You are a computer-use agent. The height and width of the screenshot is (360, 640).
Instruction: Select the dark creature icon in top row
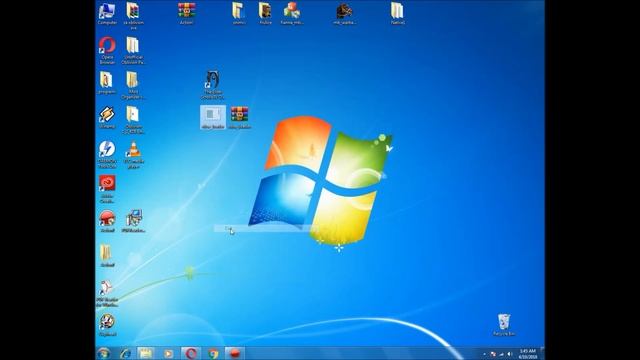[344, 14]
